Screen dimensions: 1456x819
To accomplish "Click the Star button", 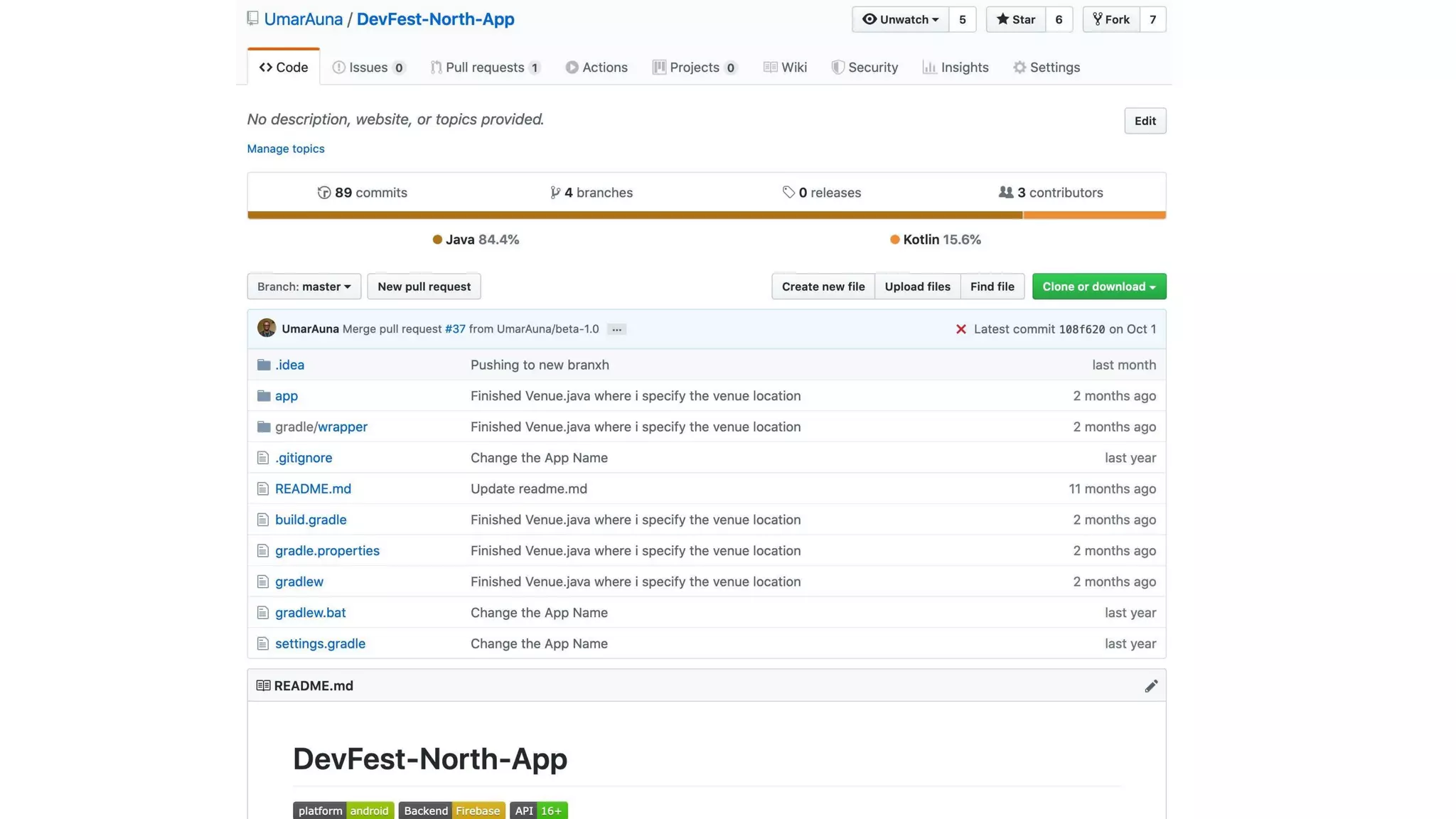I will [1015, 20].
